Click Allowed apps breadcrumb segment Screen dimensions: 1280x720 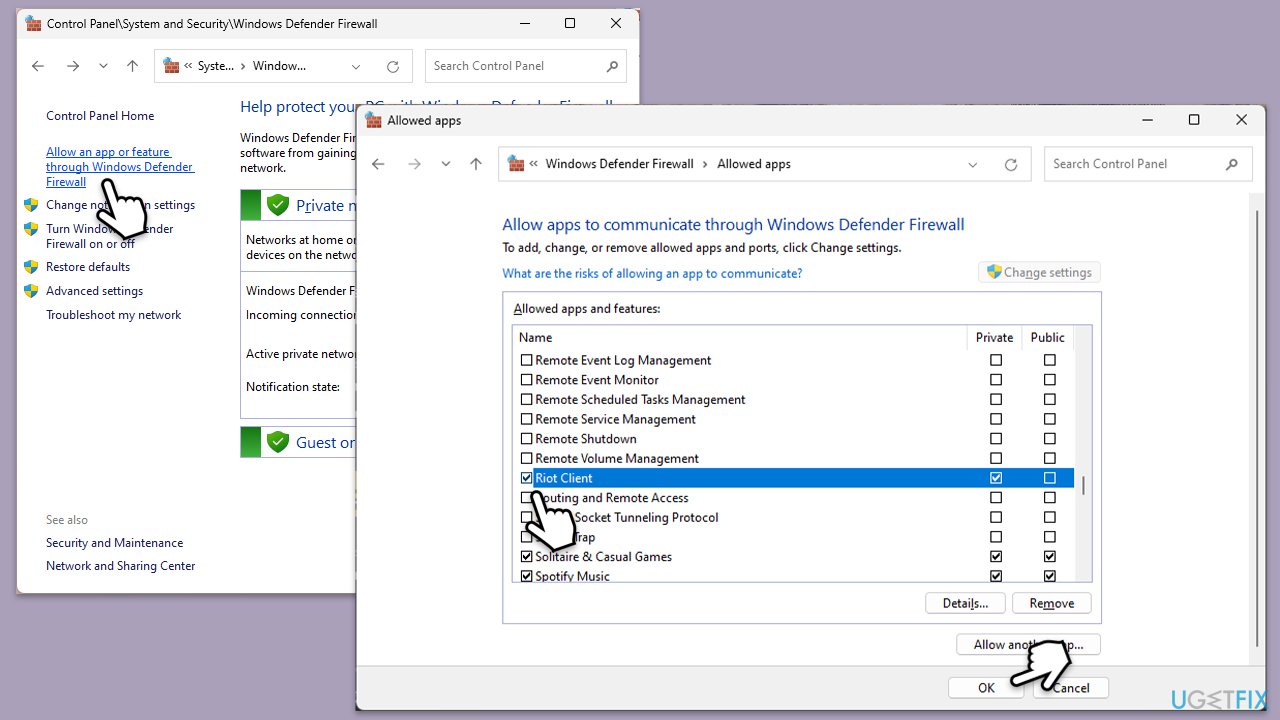point(754,164)
